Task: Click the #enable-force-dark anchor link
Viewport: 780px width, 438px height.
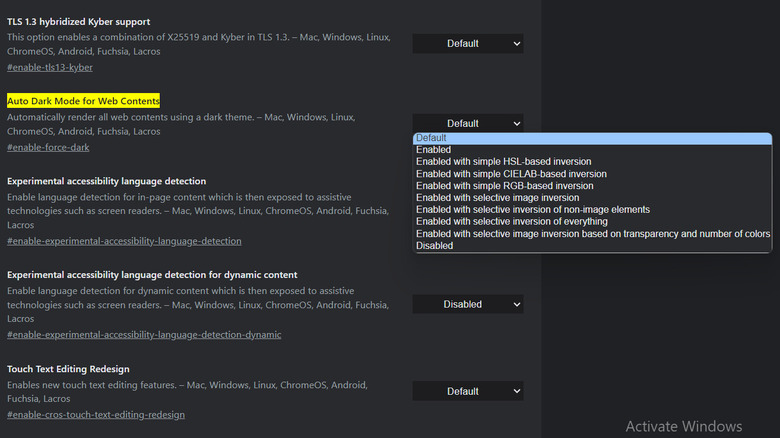Action: point(48,148)
